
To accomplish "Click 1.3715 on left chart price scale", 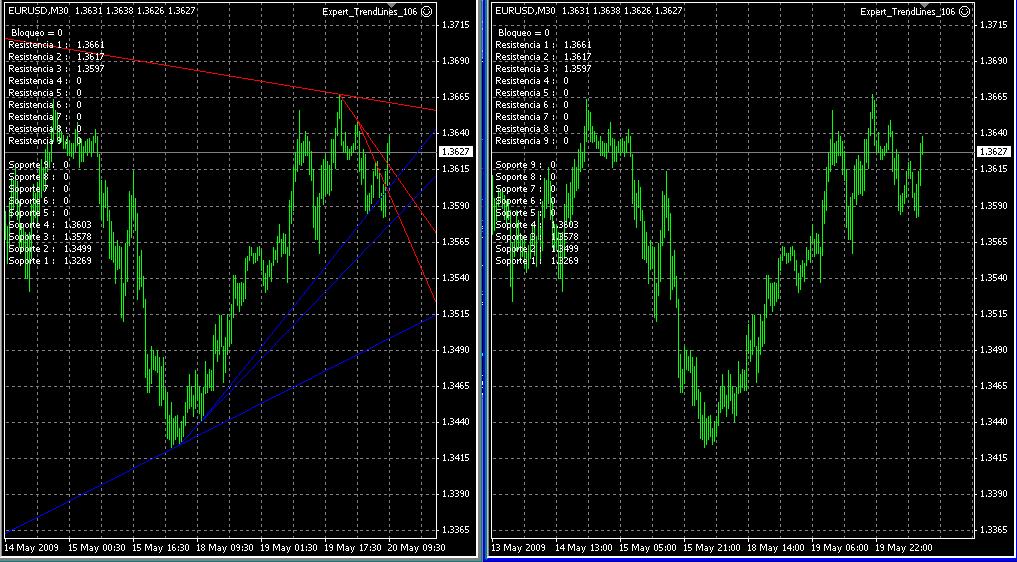I will pyautogui.click(x=456, y=25).
